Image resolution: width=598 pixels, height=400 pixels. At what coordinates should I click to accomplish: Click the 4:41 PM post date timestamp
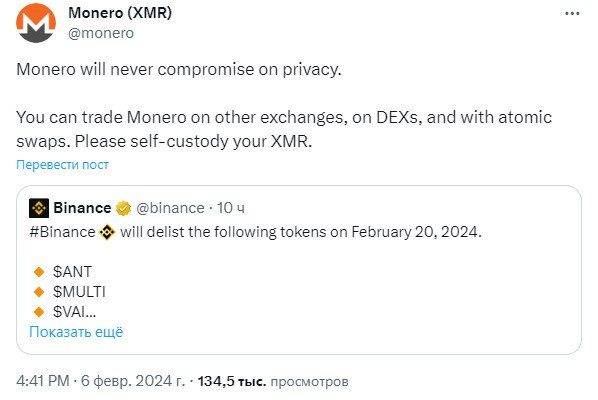(x=101, y=381)
